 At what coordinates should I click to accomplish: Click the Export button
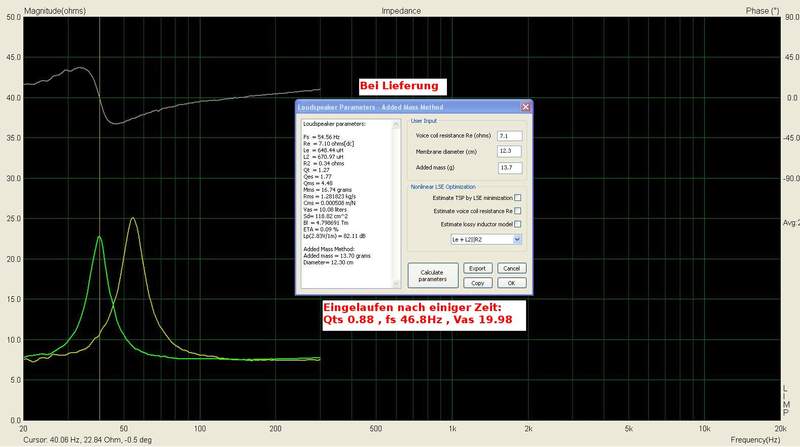tap(477, 268)
